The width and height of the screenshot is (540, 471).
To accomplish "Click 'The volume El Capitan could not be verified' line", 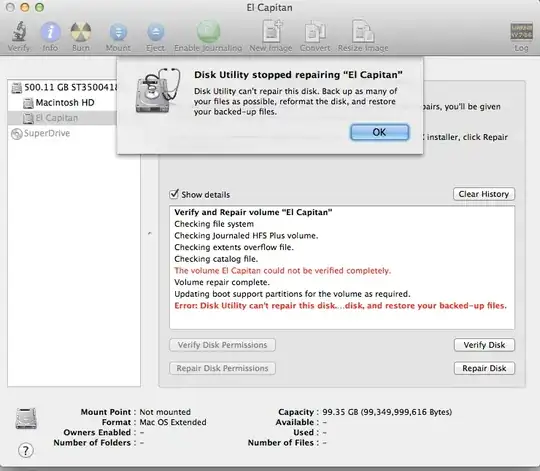I will (x=282, y=271).
